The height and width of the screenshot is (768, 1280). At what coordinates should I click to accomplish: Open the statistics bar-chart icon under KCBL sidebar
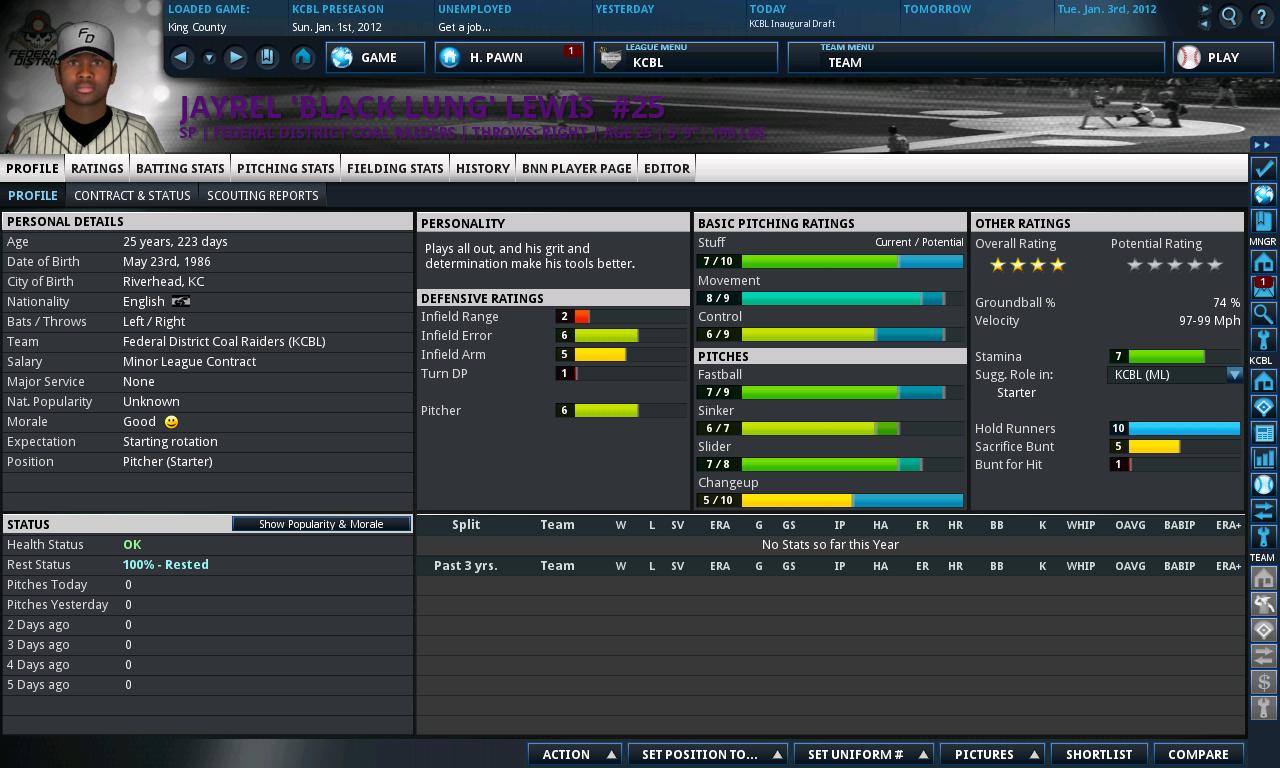(x=1263, y=455)
